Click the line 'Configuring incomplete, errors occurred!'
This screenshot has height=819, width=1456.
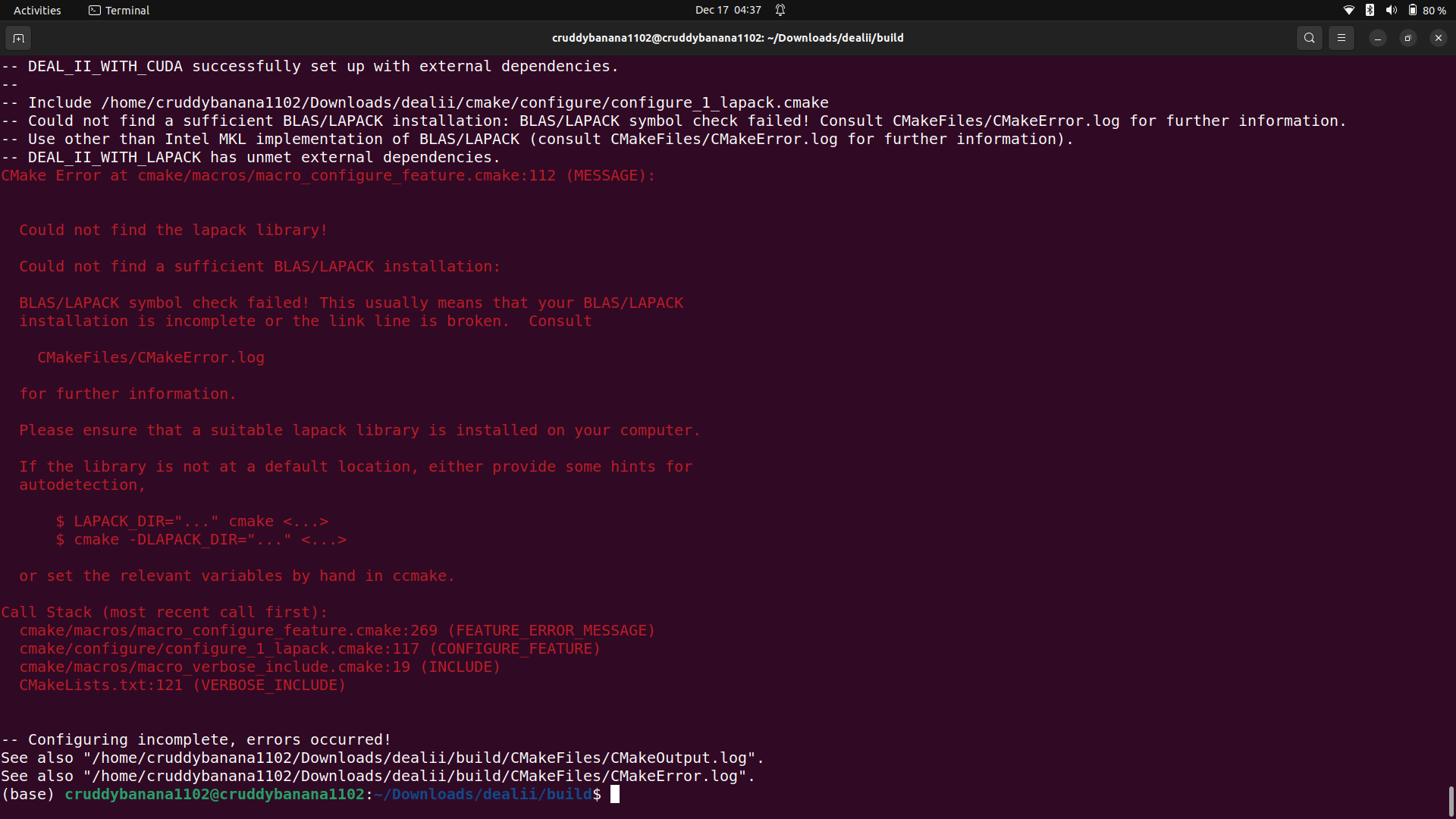(196, 739)
